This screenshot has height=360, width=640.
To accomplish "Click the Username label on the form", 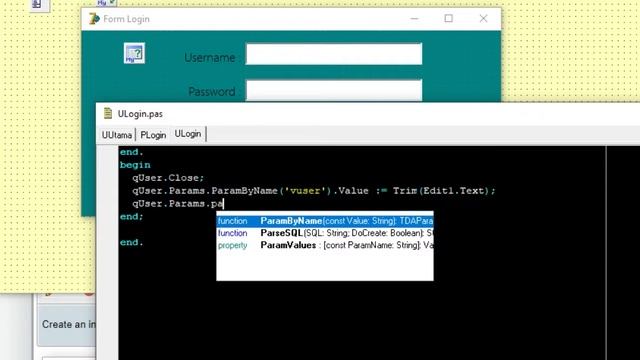I will tap(209, 58).
